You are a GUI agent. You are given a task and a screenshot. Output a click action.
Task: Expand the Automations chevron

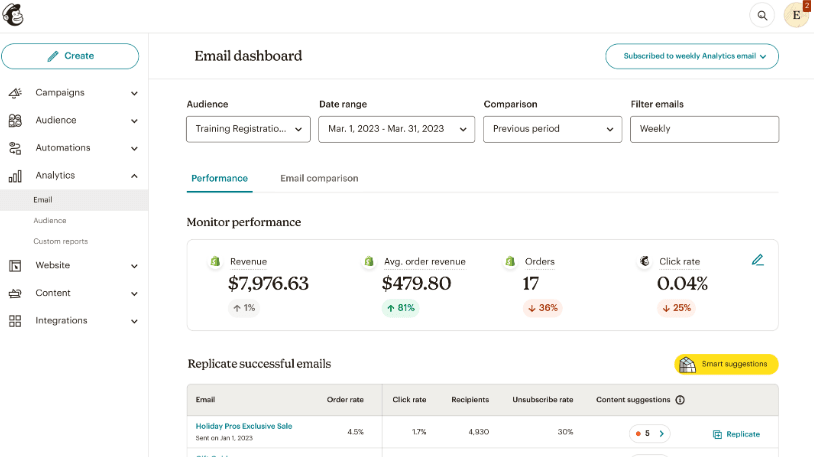tap(134, 149)
